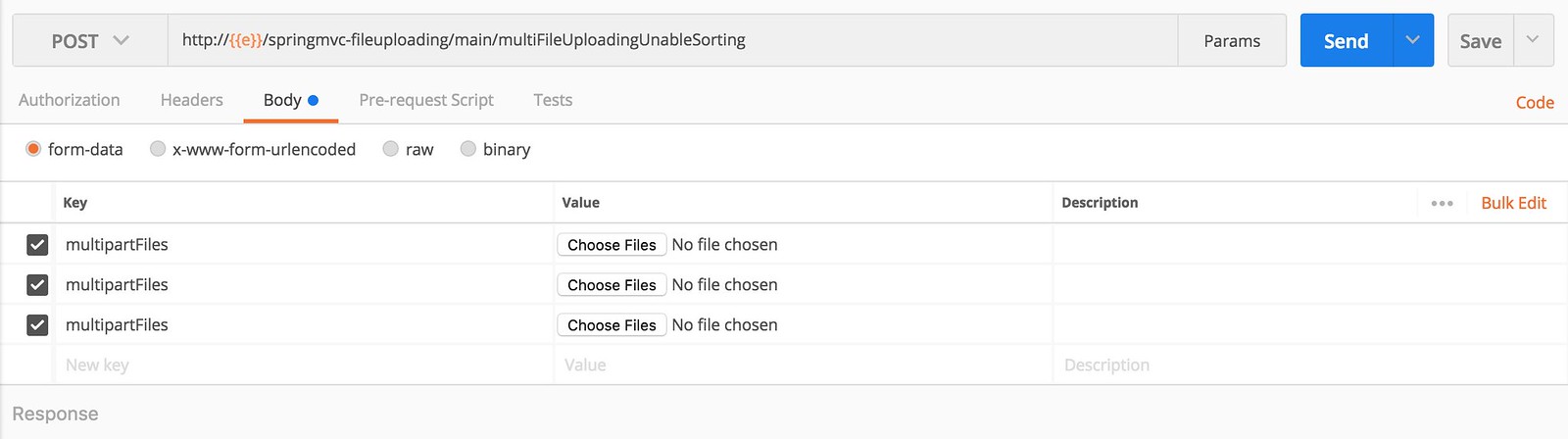1568x439 pixels.
Task: Select the form-data radio option
Action: (33, 149)
